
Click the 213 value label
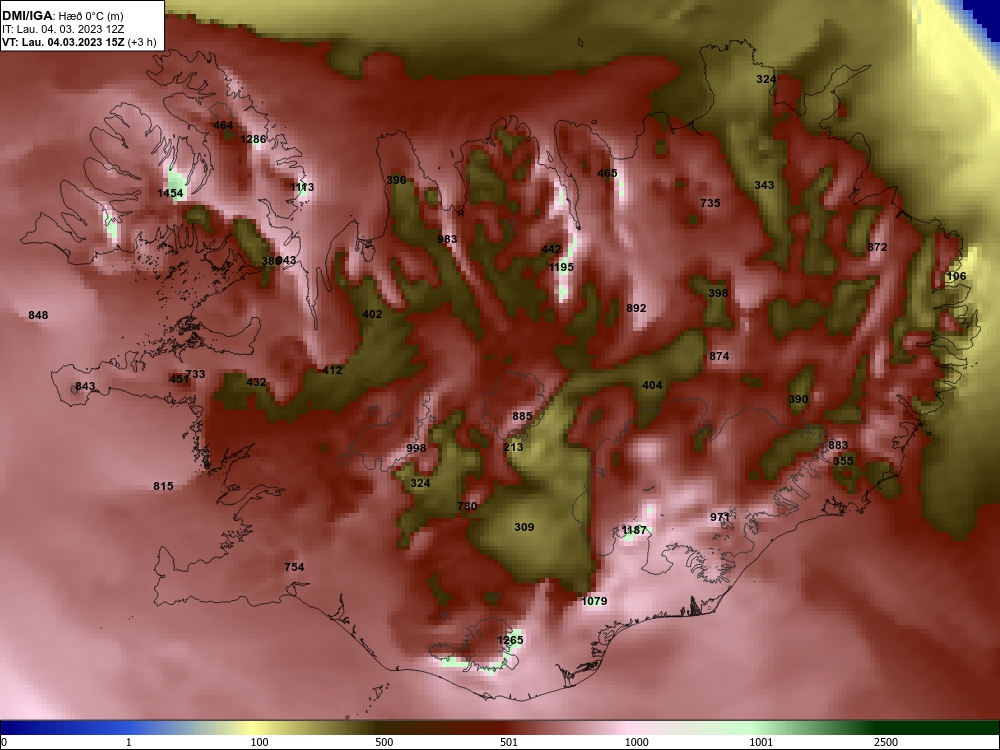click(513, 447)
